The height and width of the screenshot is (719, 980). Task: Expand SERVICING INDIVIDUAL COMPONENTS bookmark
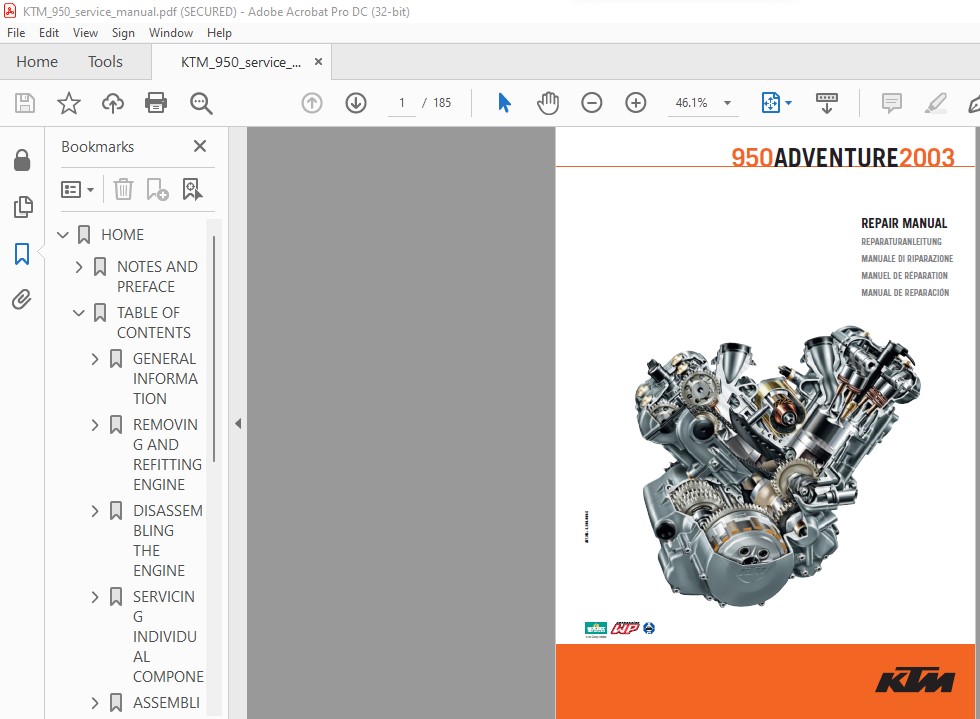94,597
